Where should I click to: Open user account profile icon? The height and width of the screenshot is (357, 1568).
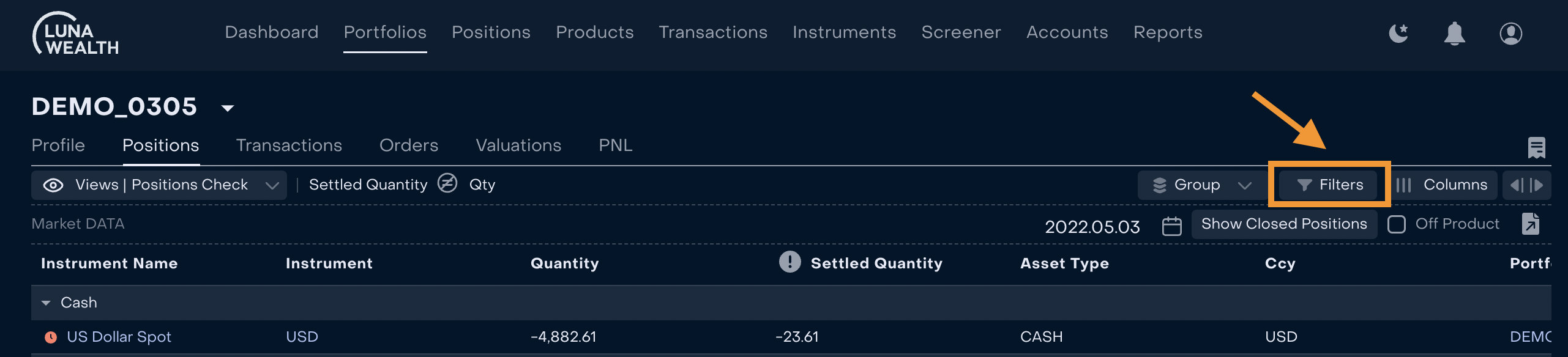(x=1510, y=33)
